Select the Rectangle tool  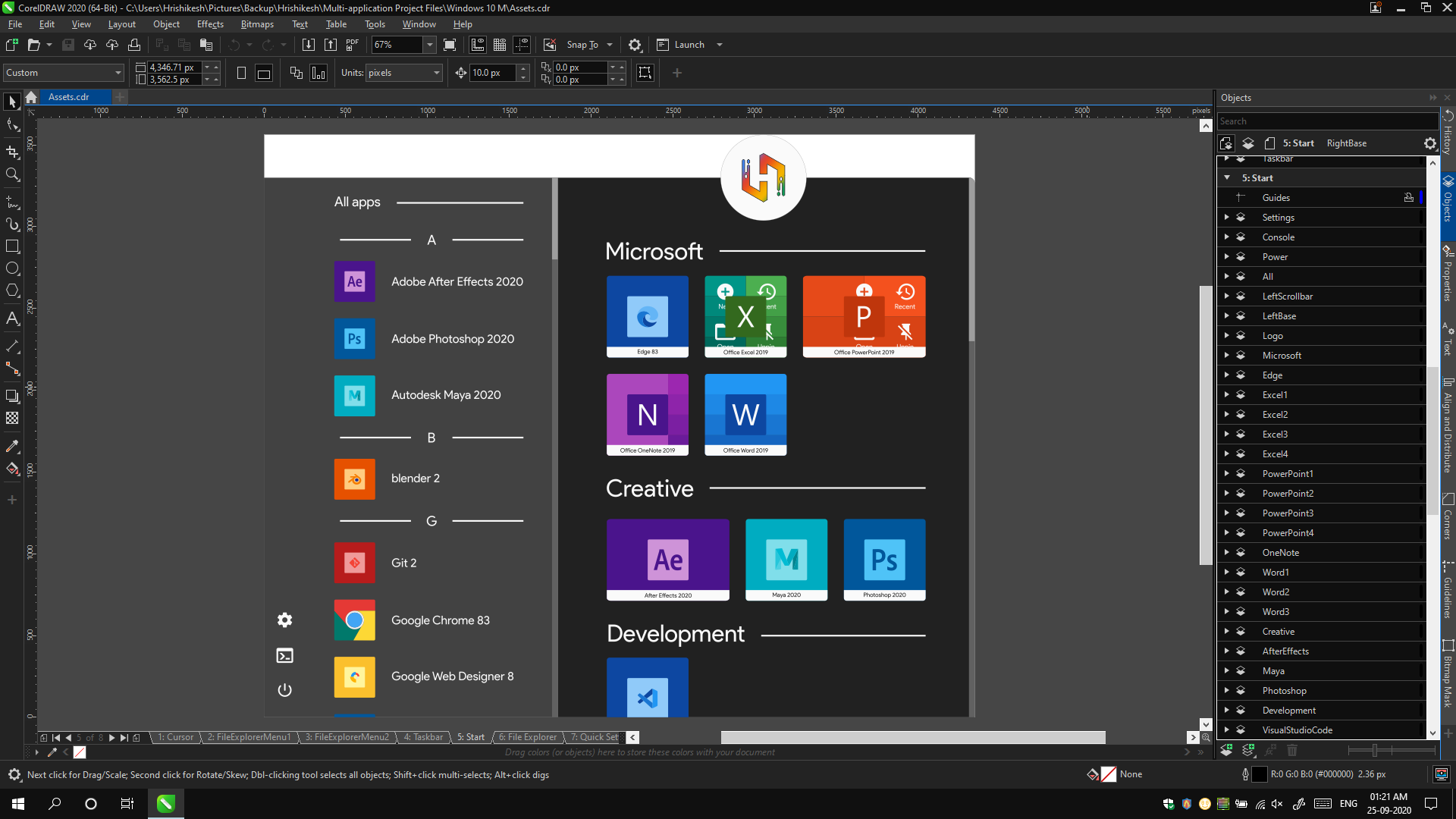(x=12, y=246)
